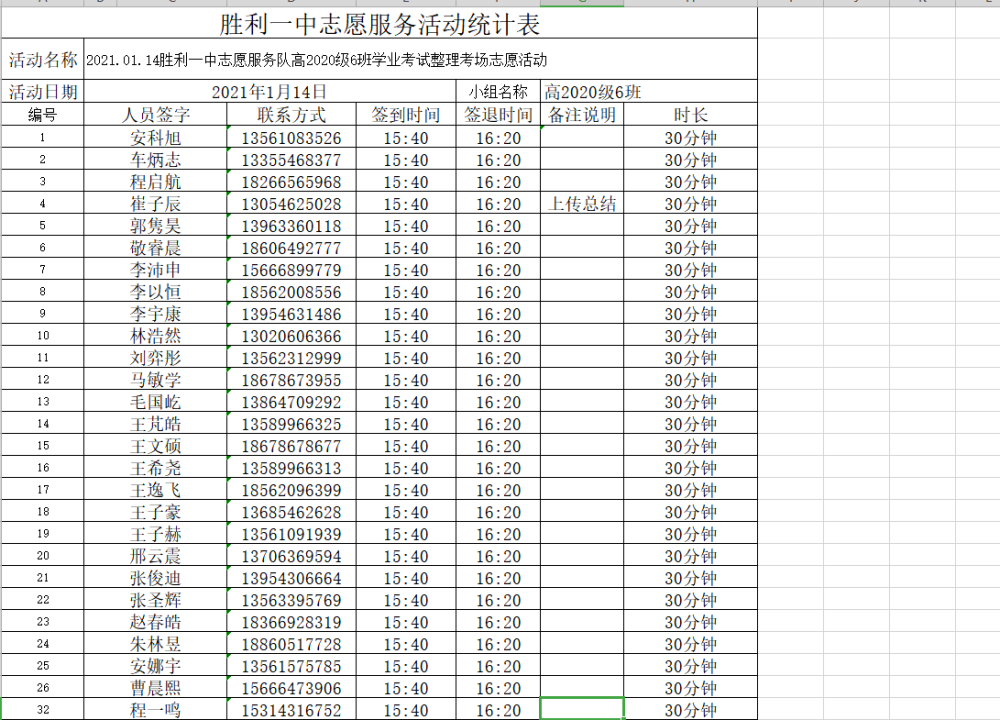Select phone number 13054625028

coord(291,203)
